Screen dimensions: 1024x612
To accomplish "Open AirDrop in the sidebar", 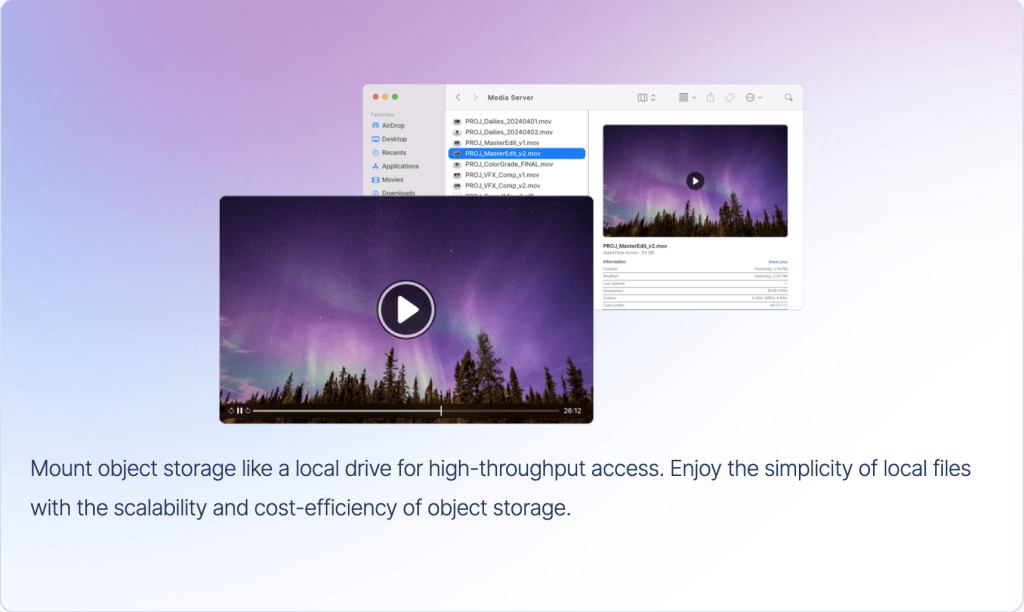I will click(392, 126).
